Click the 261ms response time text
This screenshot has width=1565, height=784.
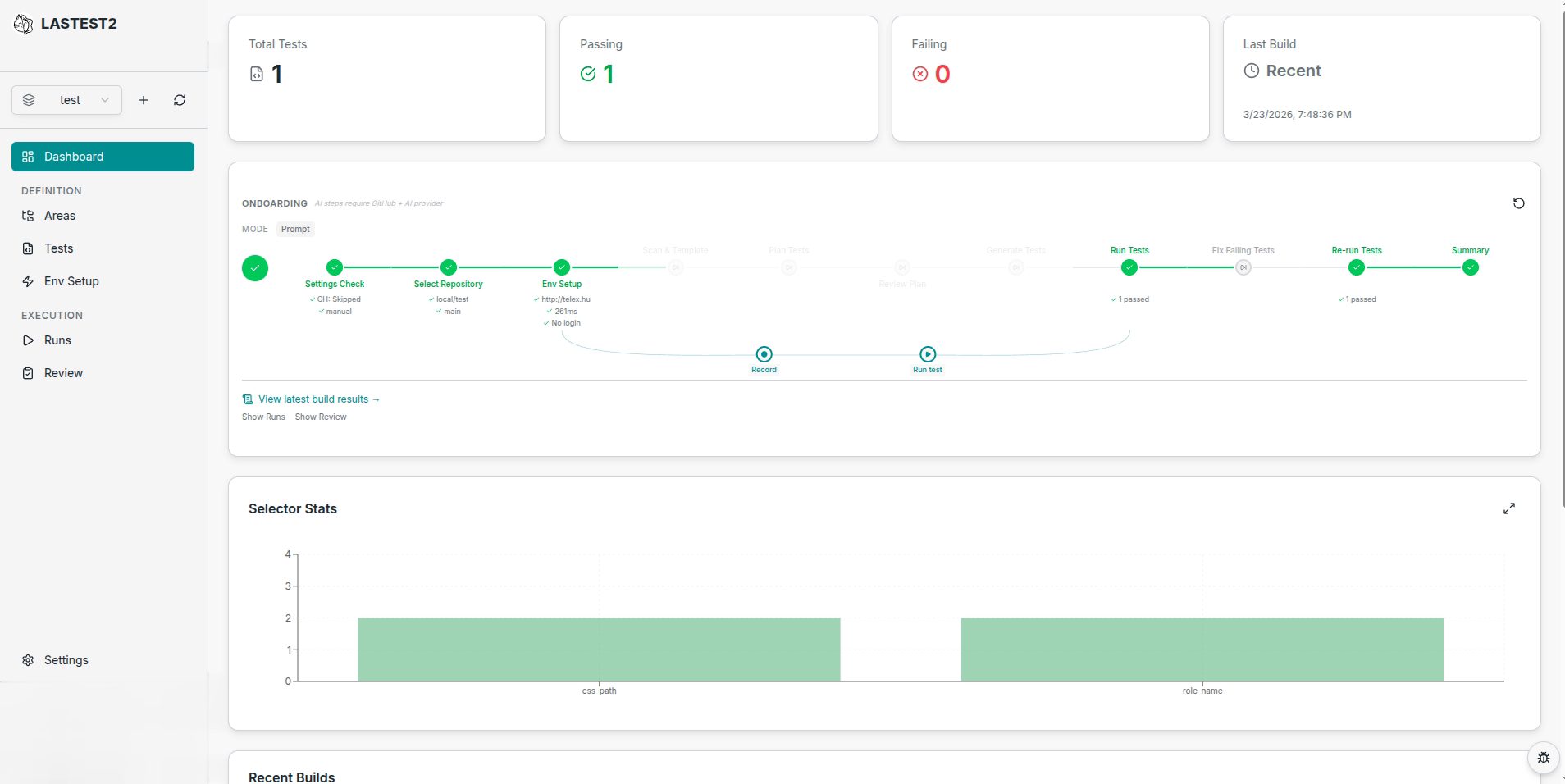tap(566, 312)
